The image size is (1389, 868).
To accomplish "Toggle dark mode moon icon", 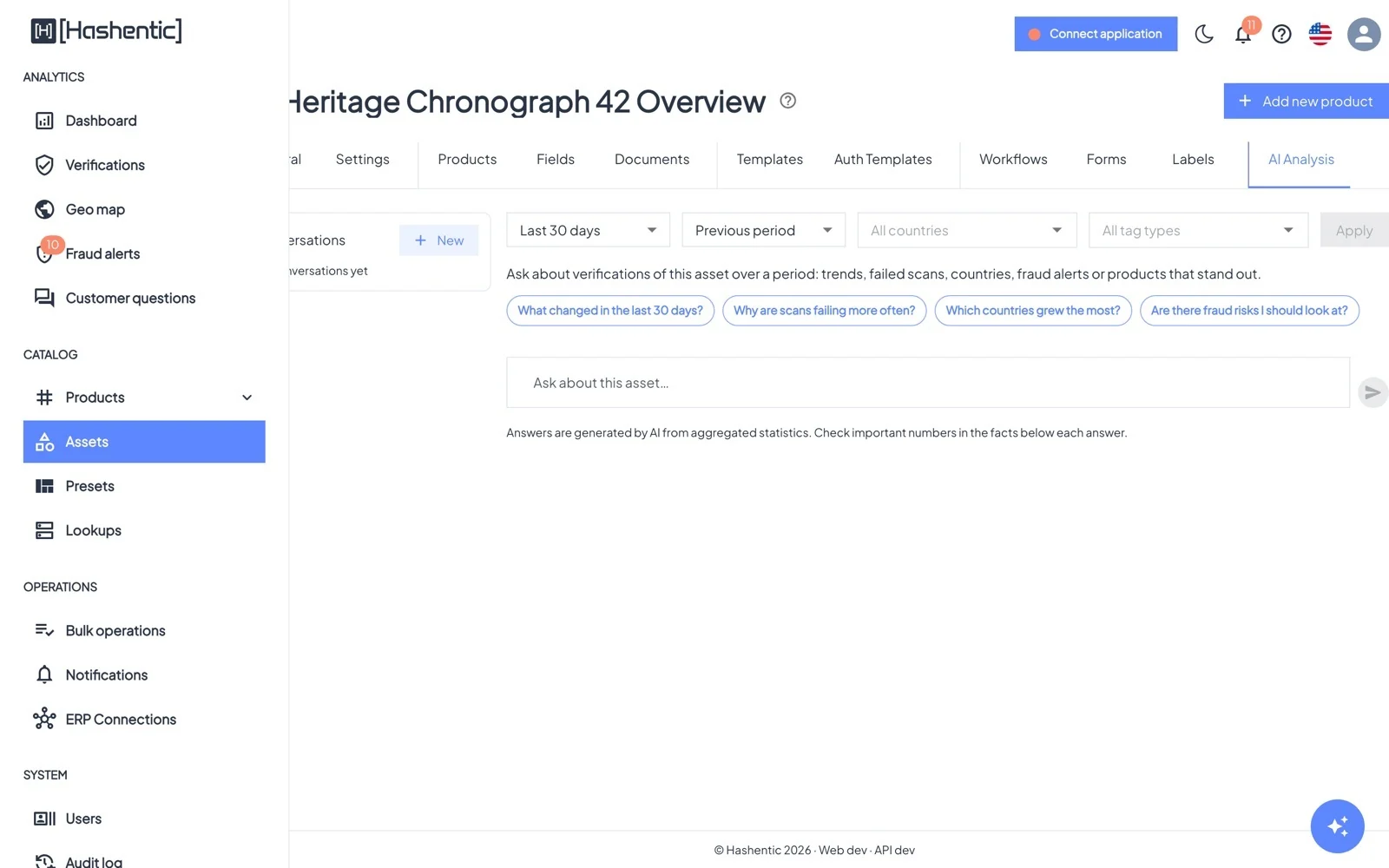I will click(1204, 34).
